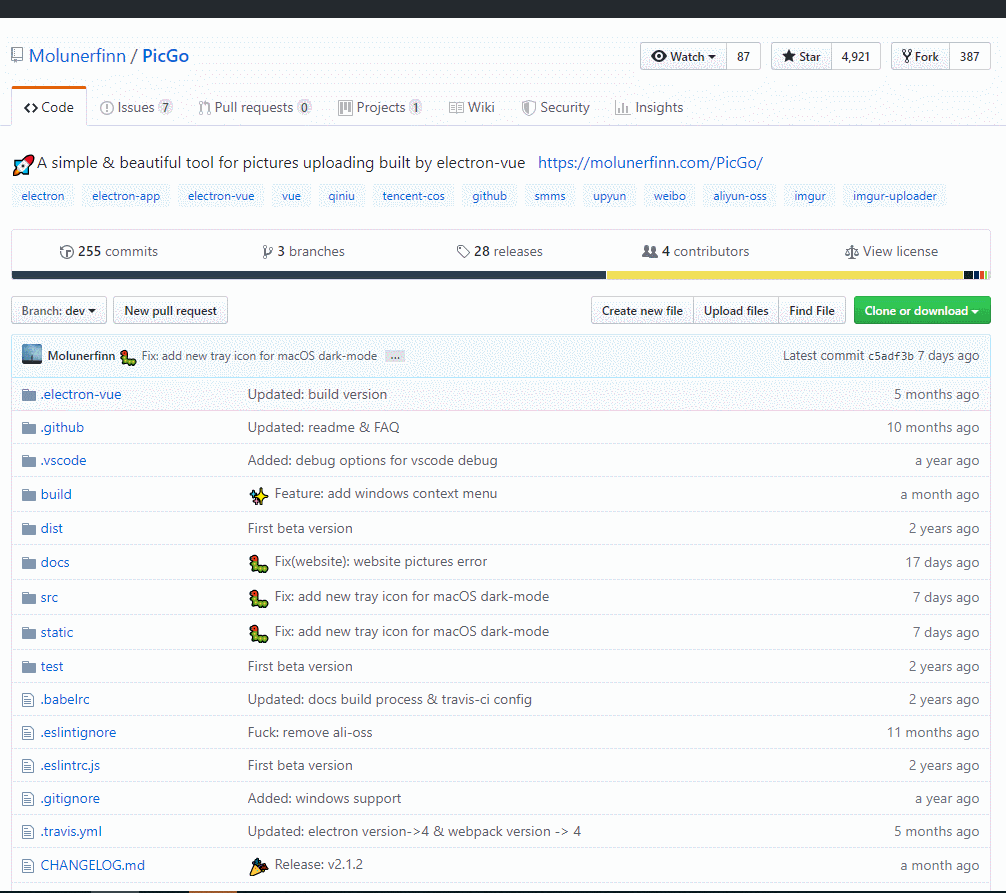The image size is (1006, 893).
Task: Open the Clone or download dropdown
Action: coord(922,310)
